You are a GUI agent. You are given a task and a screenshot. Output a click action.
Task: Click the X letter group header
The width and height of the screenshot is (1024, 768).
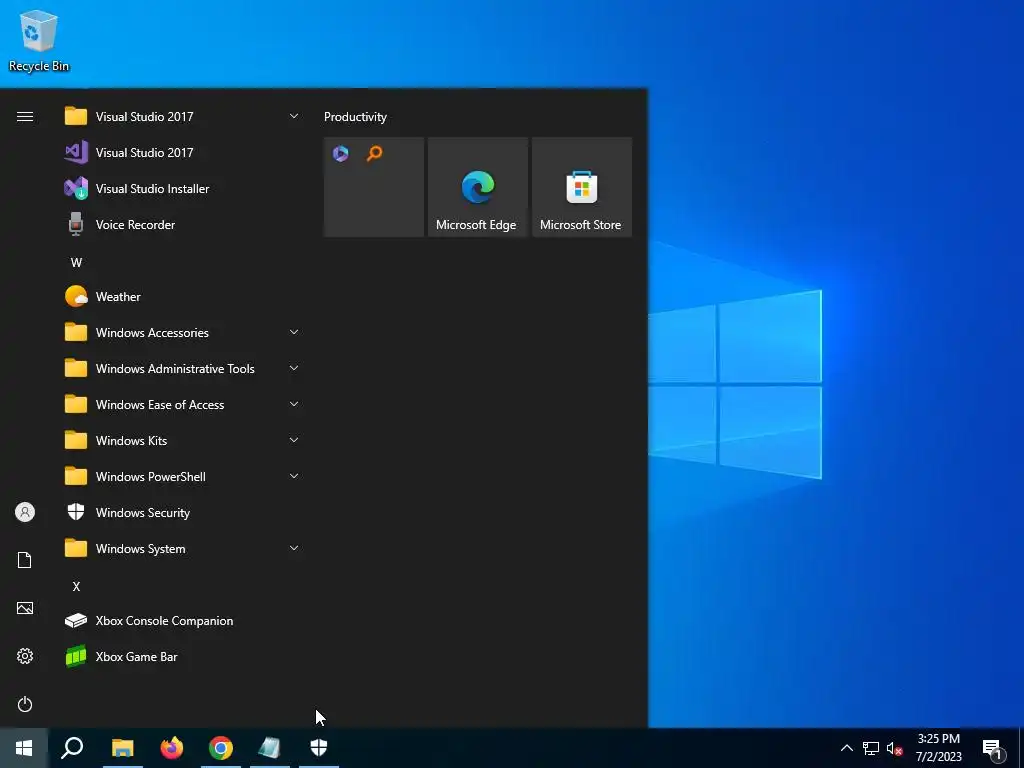coord(76,586)
